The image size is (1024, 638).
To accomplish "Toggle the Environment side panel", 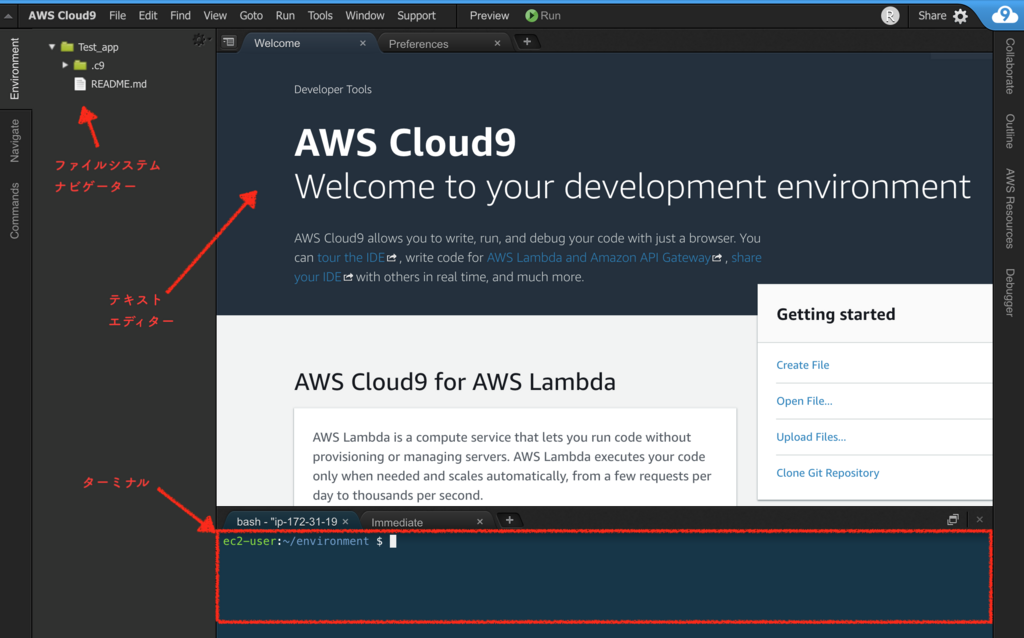I will pyautogui.click(x=15, y=68).
